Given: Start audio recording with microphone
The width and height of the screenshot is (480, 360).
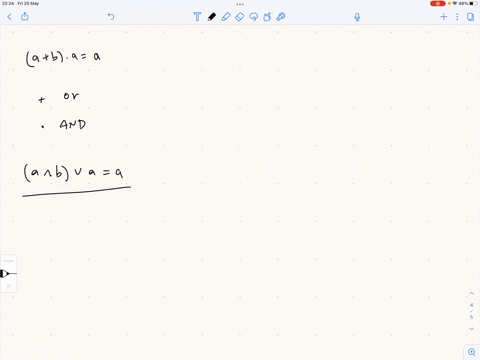Looking at the screenshot, I should click(357, 17).
